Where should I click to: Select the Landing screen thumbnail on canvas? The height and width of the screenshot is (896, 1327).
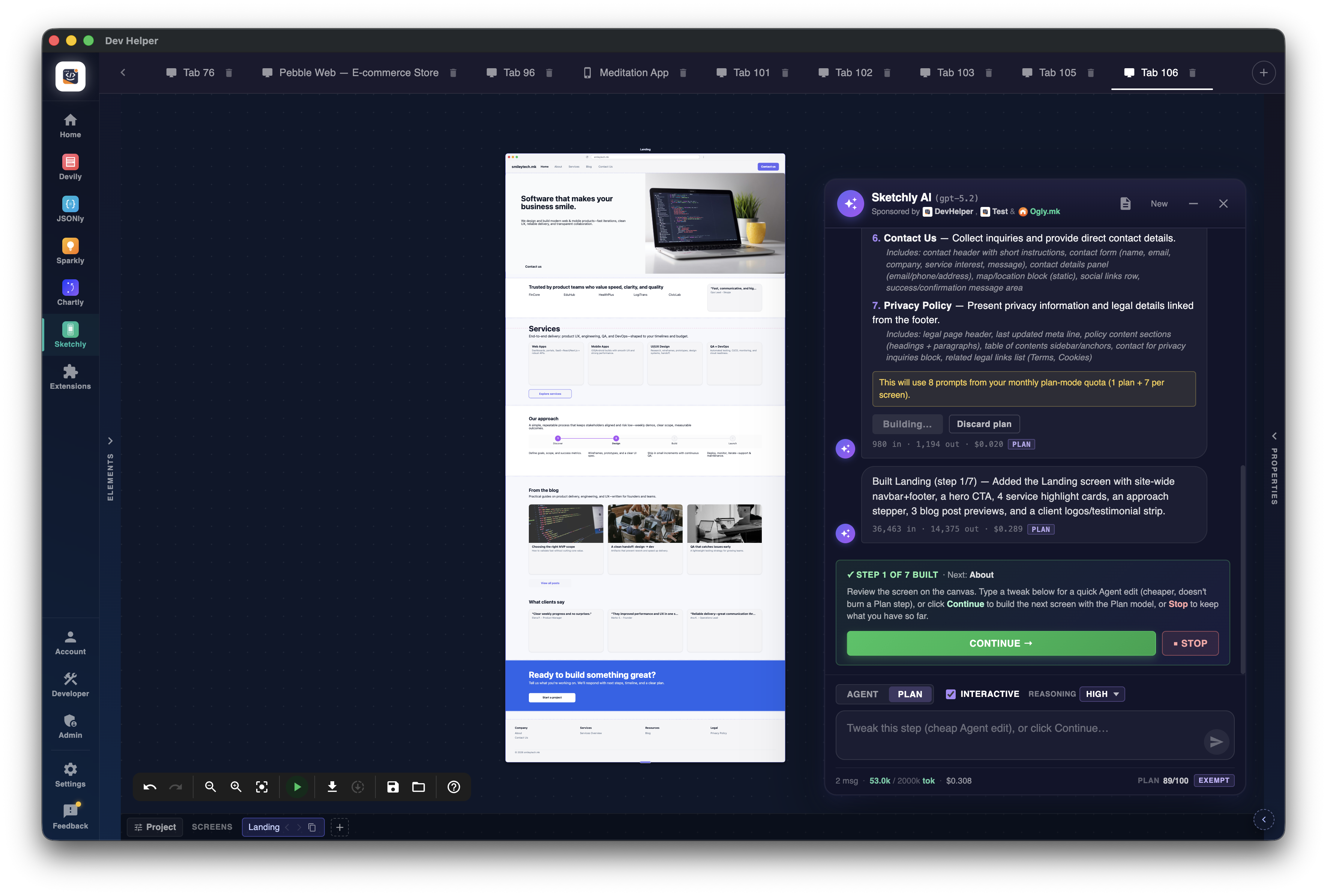pos(645,458)
